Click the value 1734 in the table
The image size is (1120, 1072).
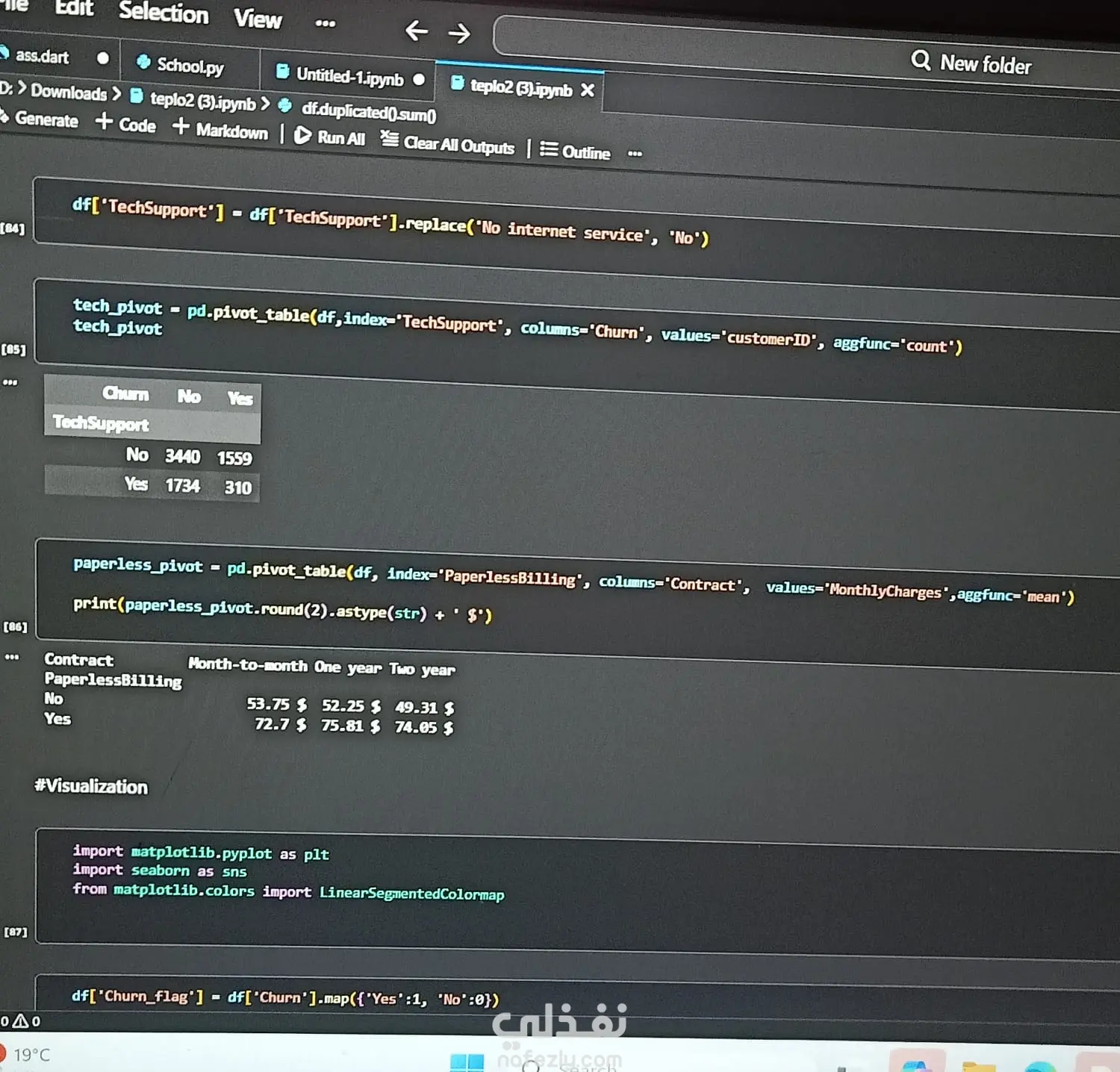click(183, 486)
